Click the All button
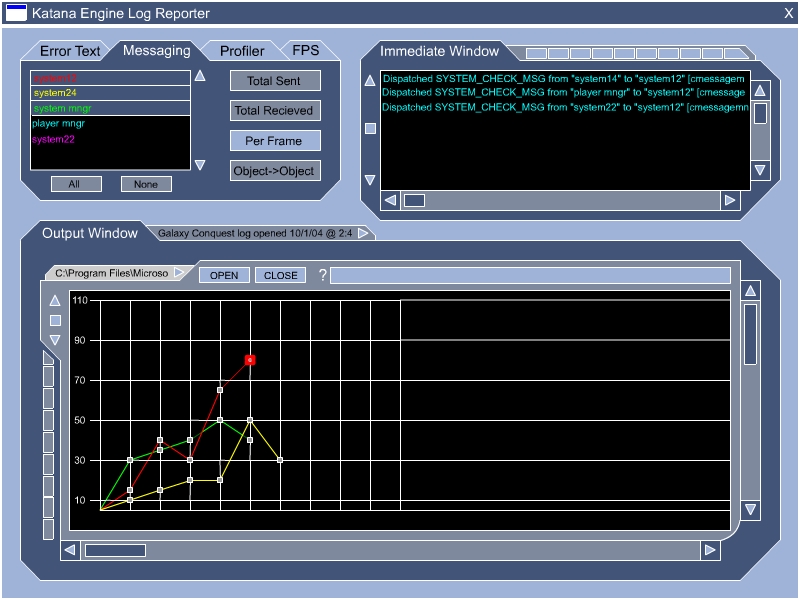 click(x=76, y=184)
